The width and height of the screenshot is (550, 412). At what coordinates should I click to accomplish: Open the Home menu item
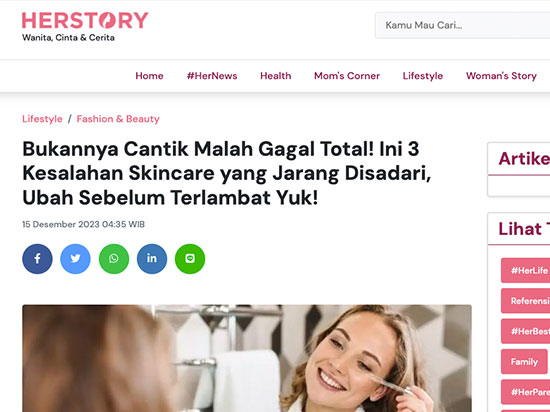[x=149, y=76]
